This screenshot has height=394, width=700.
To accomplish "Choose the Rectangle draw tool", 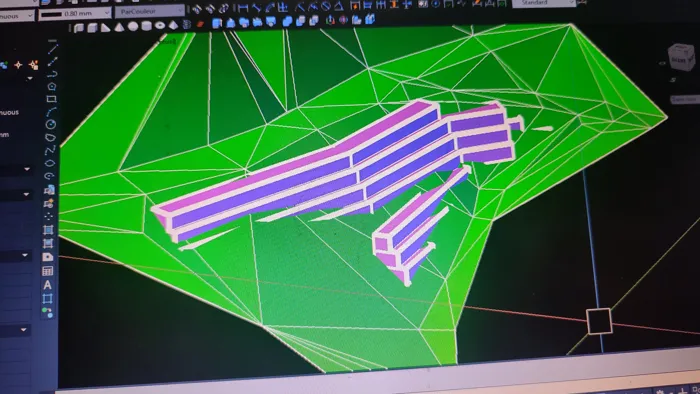I will [52, 99].
